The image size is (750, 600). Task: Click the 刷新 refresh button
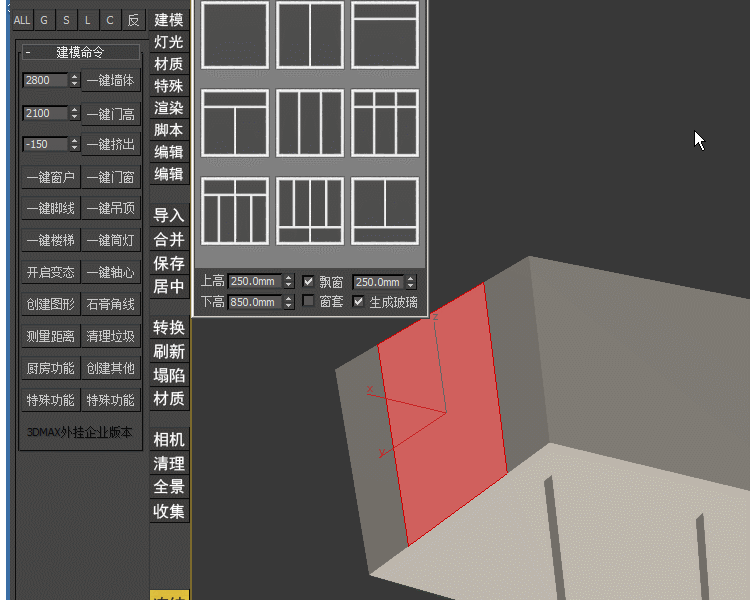[169, 352]
